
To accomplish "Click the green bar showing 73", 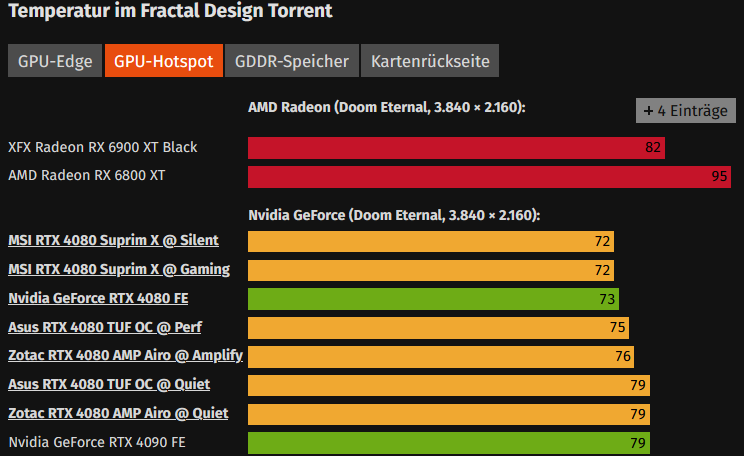I will pyautogui.click(x=433, y=299).
